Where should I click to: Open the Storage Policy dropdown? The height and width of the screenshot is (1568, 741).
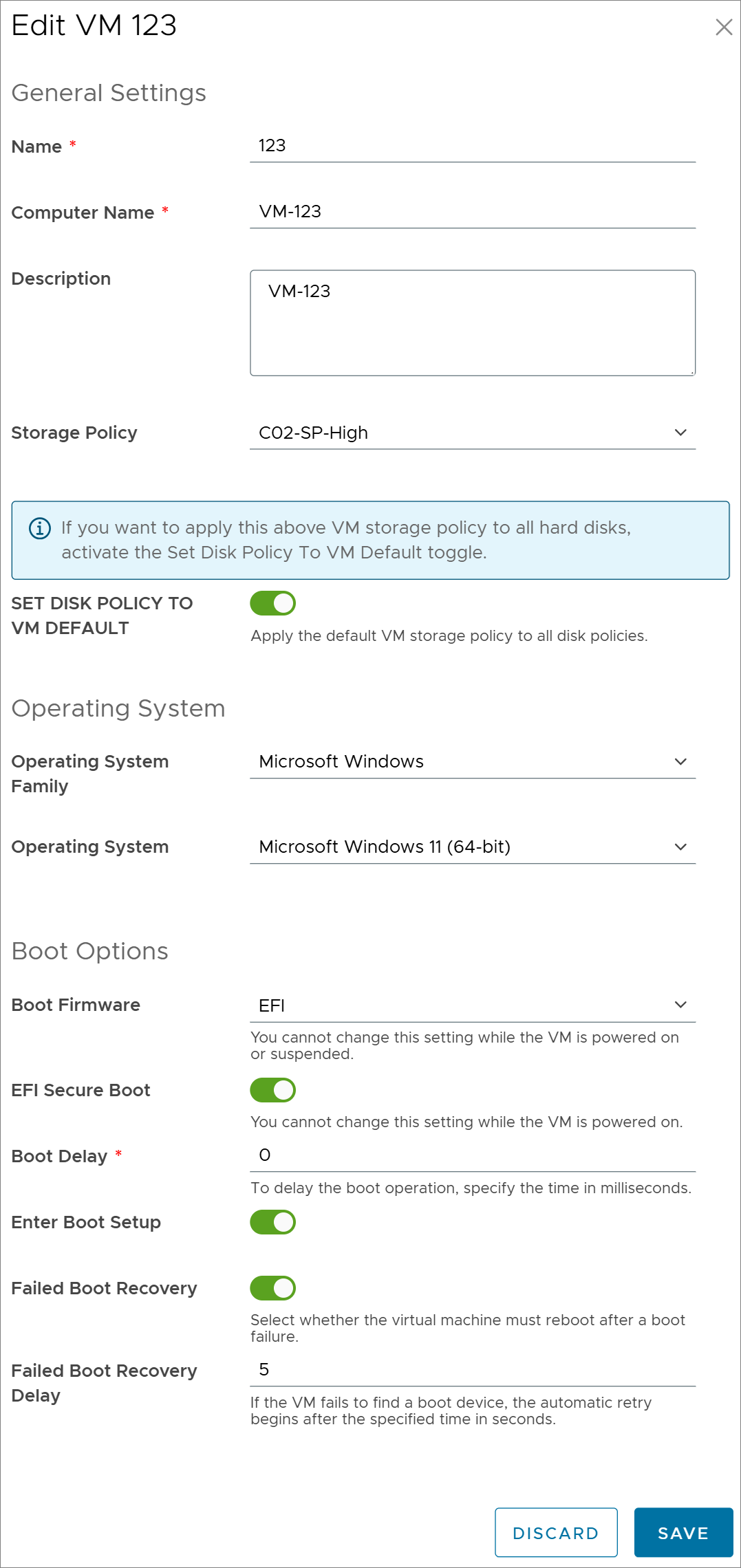pos(473,433)
